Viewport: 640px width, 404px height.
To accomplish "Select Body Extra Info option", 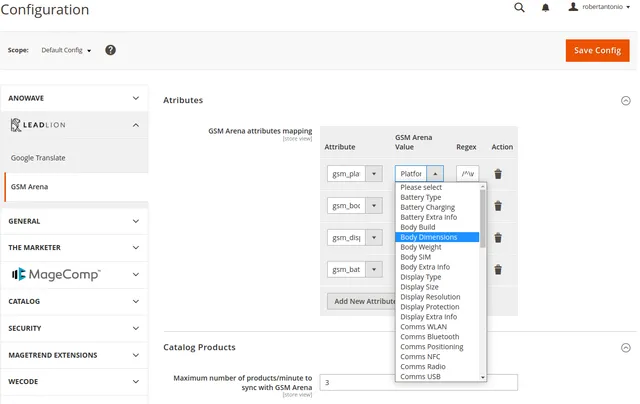I will pyautogui.click(x=437, y=267).
